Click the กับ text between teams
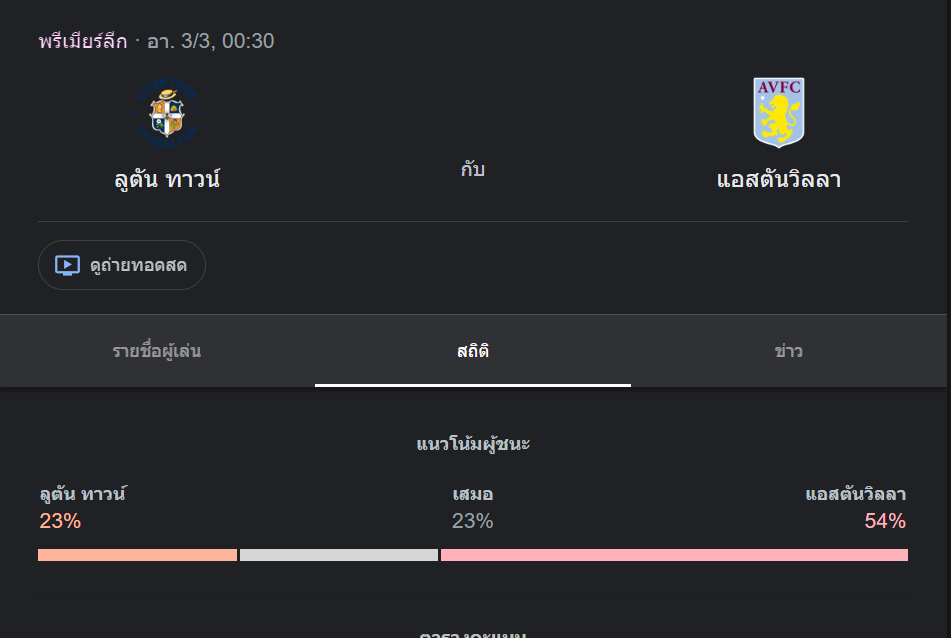 [x=473, y=170]
